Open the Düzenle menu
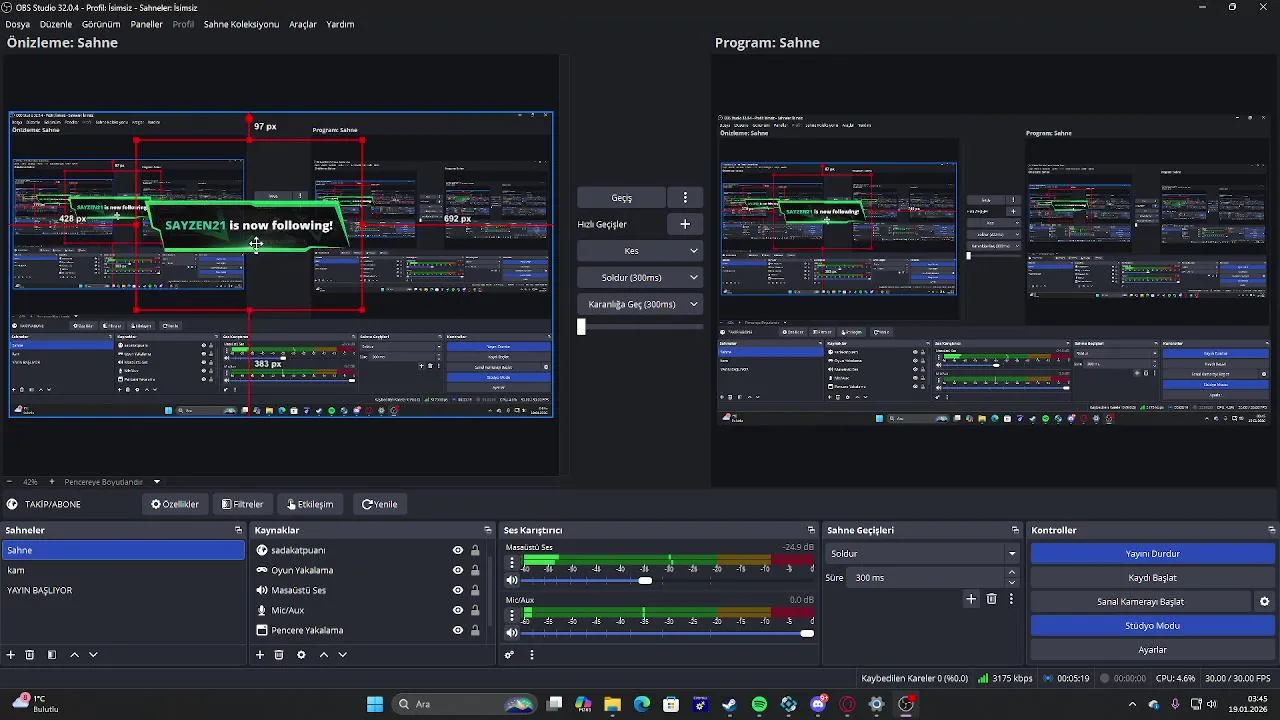Image resolution: width=1280 pixels, height=720 pixels. [x=56, y=24]
